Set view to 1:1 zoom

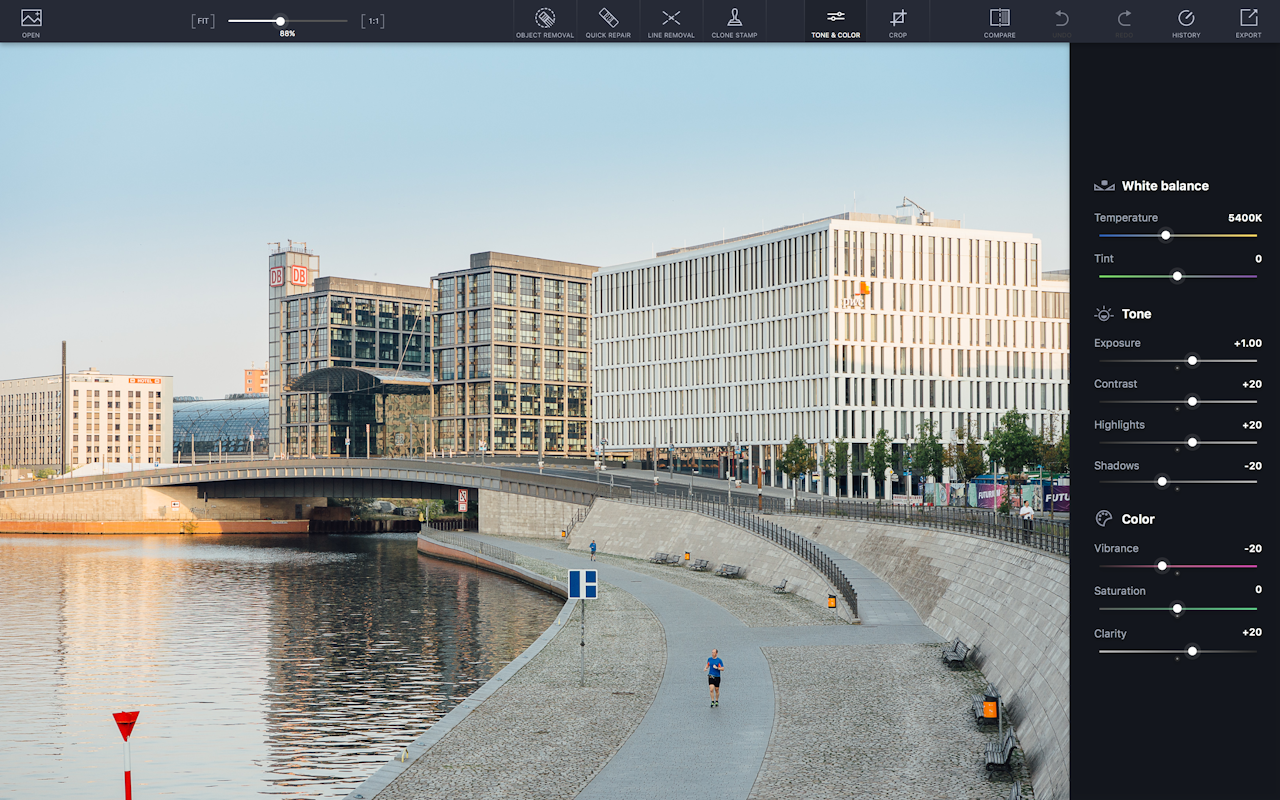pyautogui.click(x=371, y=19)
